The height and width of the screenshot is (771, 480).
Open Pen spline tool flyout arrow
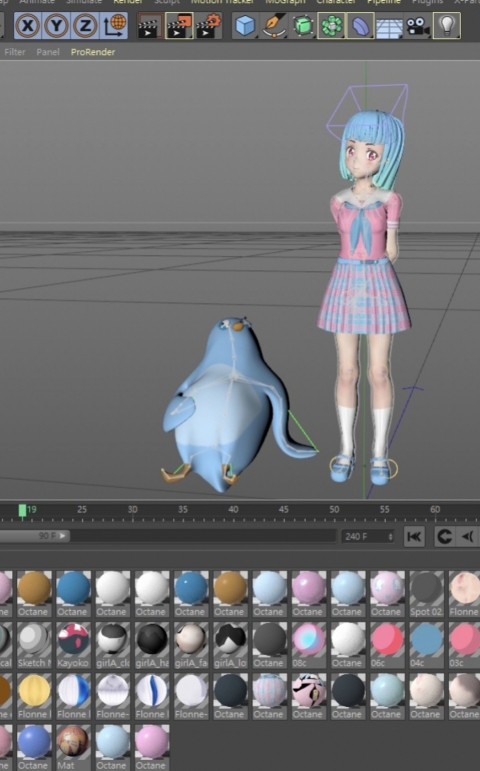pyautogui.click(x=285, y=36)
